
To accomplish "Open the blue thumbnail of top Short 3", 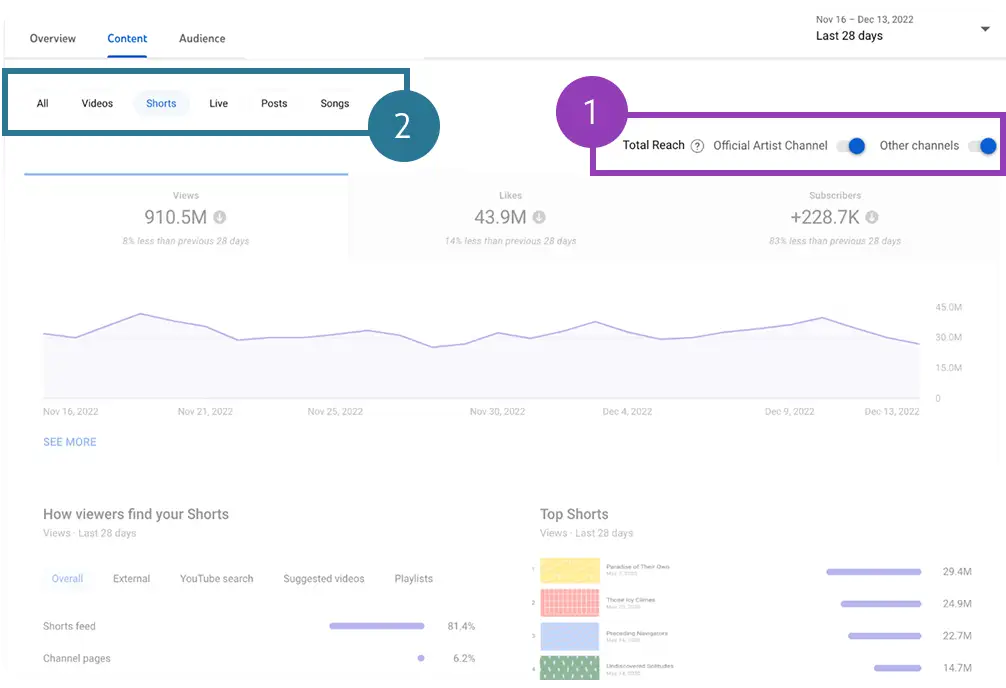I will click(x=570, y=636).
